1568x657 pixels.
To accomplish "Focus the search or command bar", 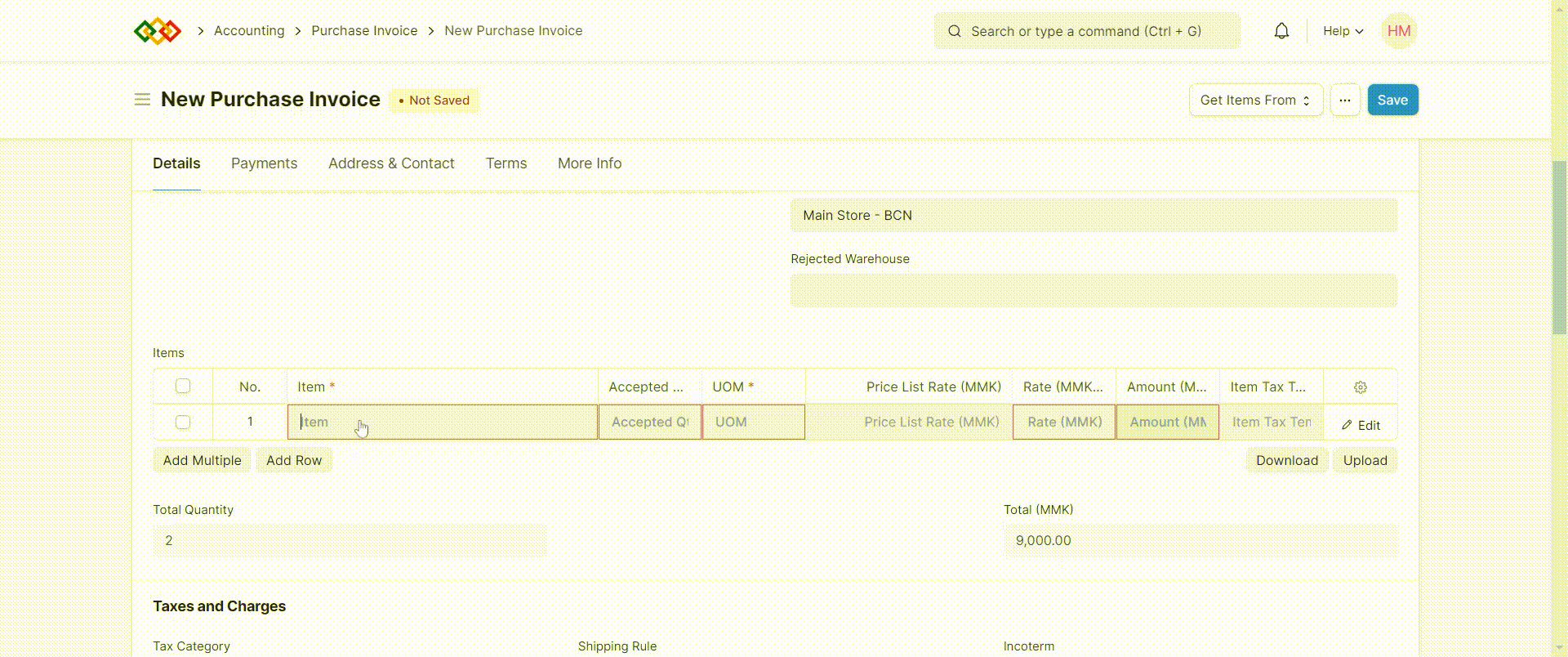I will pos(1087,31).
